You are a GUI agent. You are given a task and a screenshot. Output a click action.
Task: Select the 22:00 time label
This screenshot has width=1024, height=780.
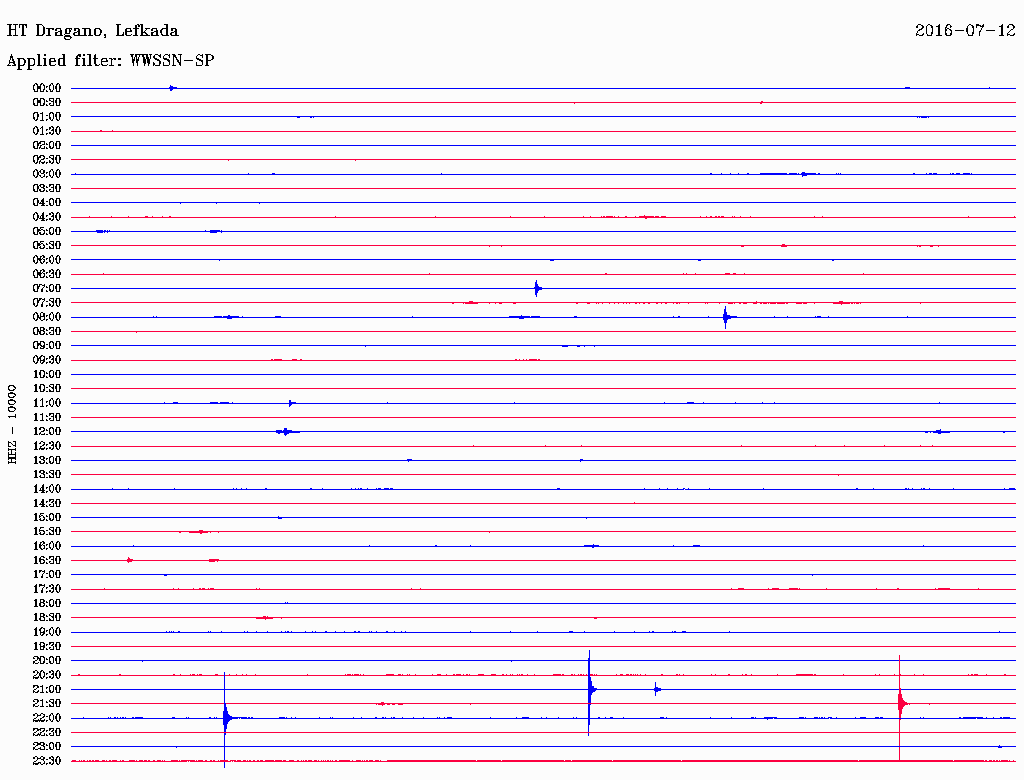tap(47, 717)
